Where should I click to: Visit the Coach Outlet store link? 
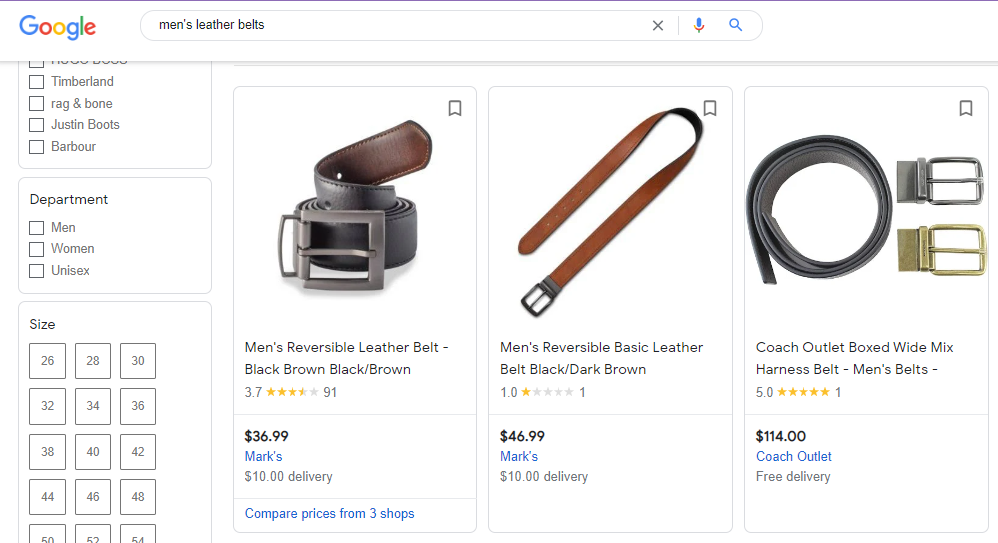794,456
